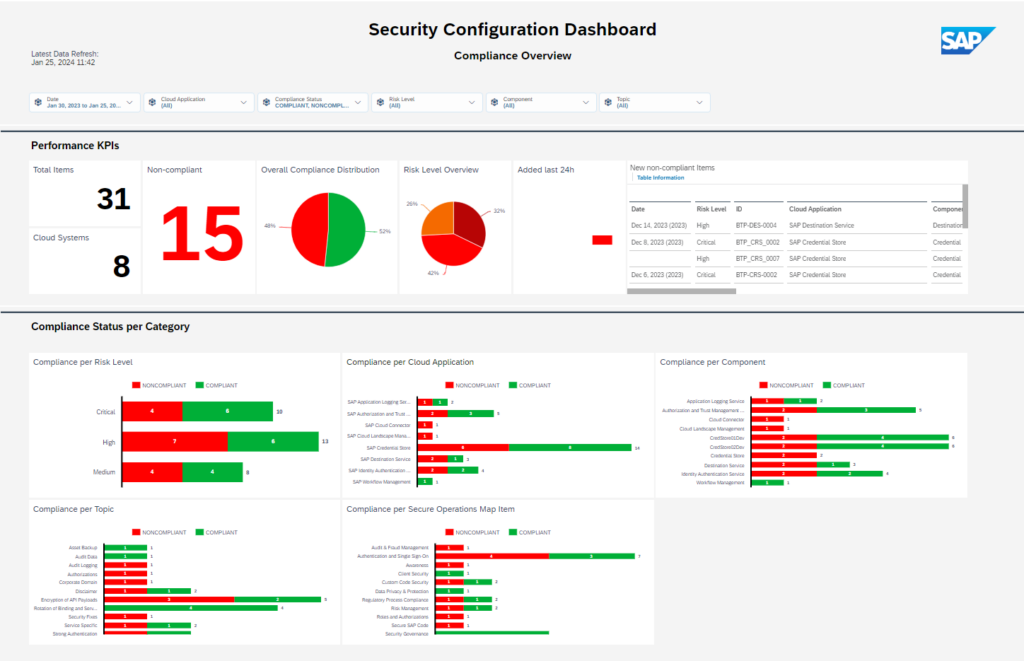Click the red indicator in Added last 24h
Image resolution: width=1024 pixels, height=661 pixels.
click(602, 240)
